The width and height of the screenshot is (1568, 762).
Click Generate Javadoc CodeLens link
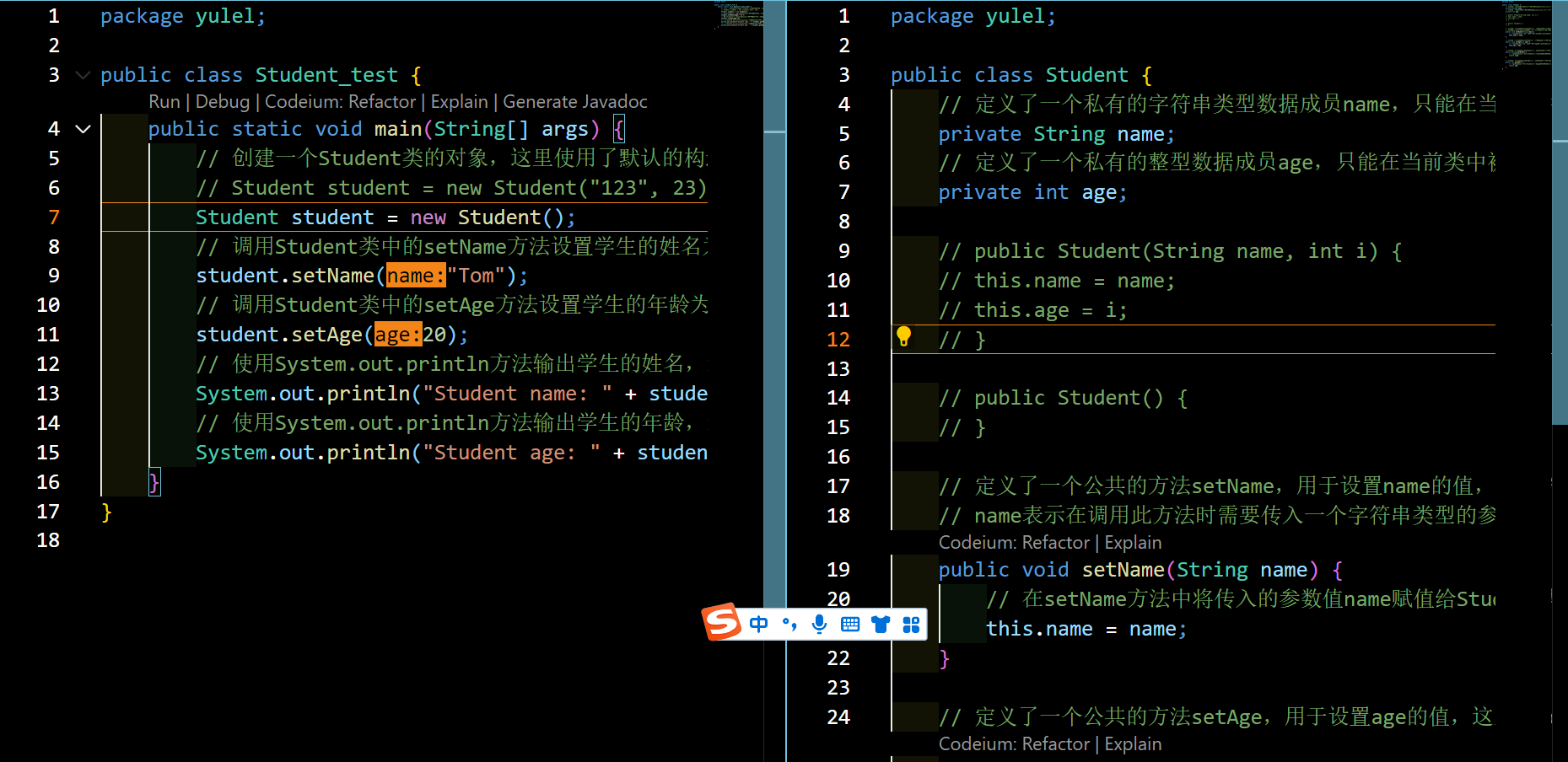click(x=575, y=102)
